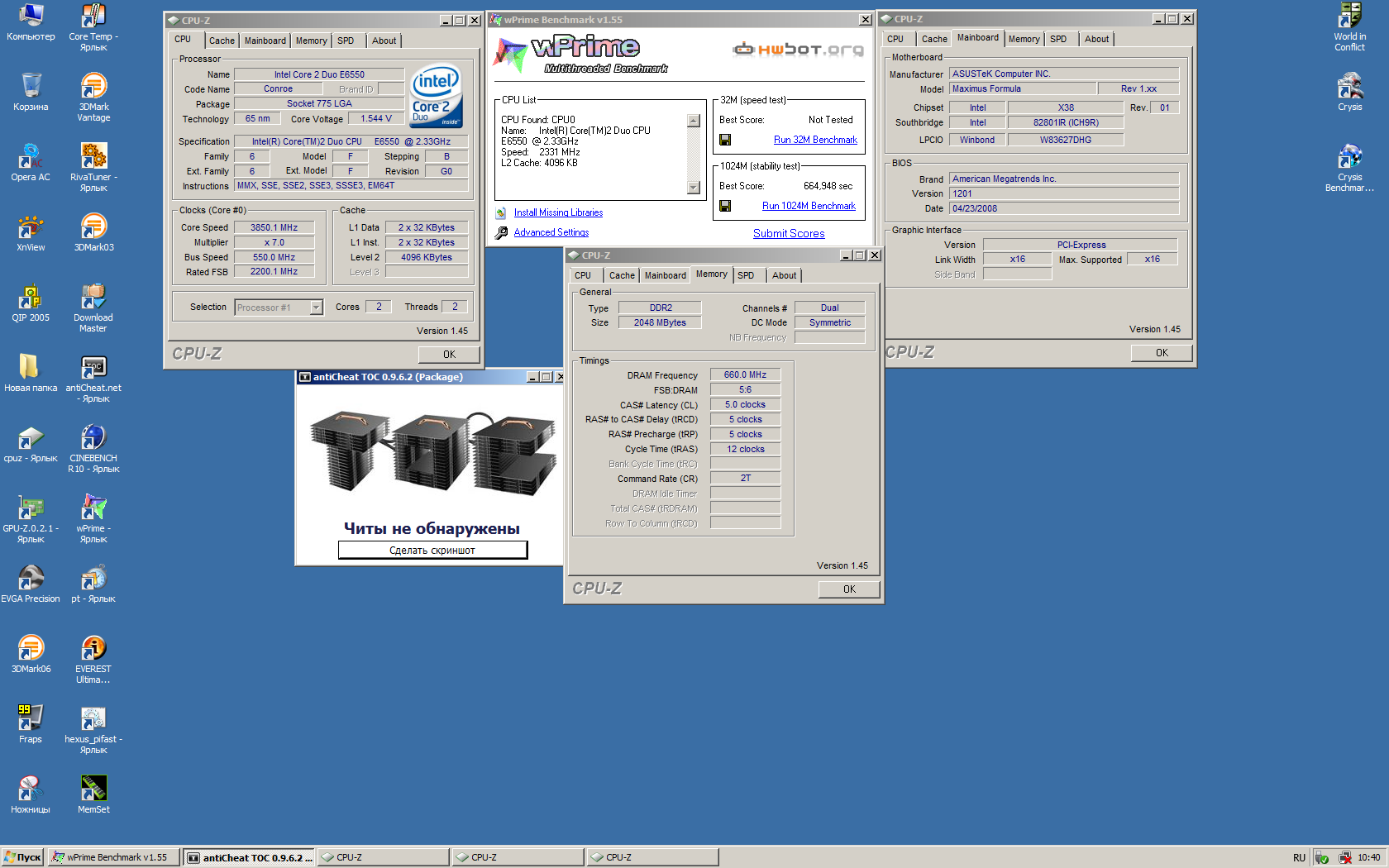Click the Run 1024M Benchmark link
The image size is (1389, 868).
809,206
